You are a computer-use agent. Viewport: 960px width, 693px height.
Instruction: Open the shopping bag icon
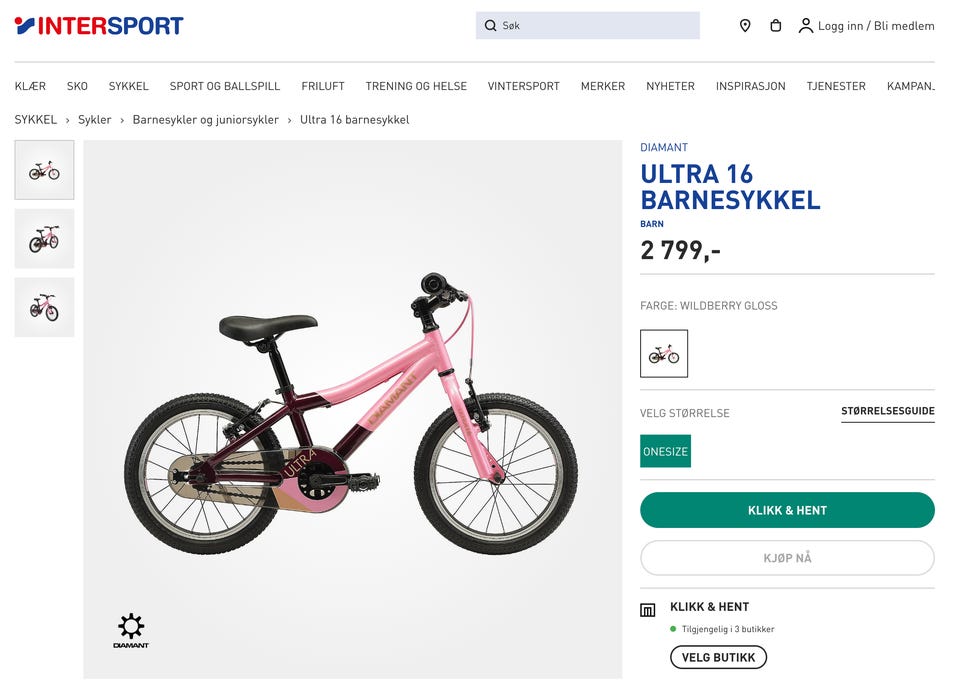[775, 26]
